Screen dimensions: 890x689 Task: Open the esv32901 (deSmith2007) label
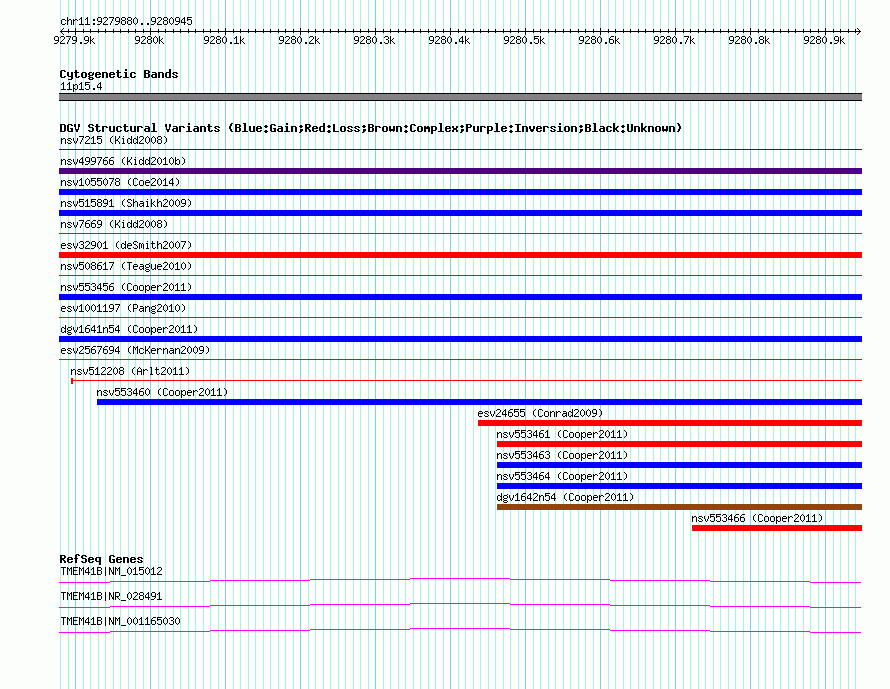[126, 245]
